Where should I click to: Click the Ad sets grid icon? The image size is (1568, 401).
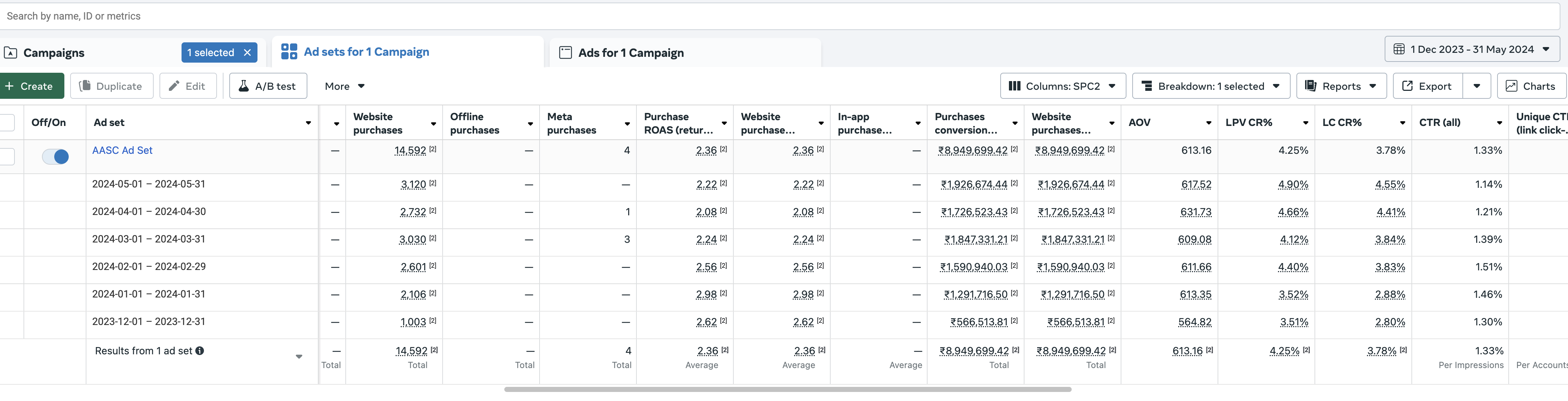pos(289,52)
